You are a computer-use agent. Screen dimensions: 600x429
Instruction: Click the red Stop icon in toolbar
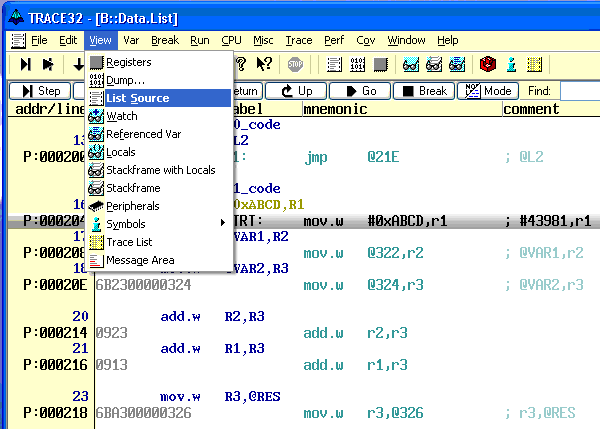tap(295, 64)
